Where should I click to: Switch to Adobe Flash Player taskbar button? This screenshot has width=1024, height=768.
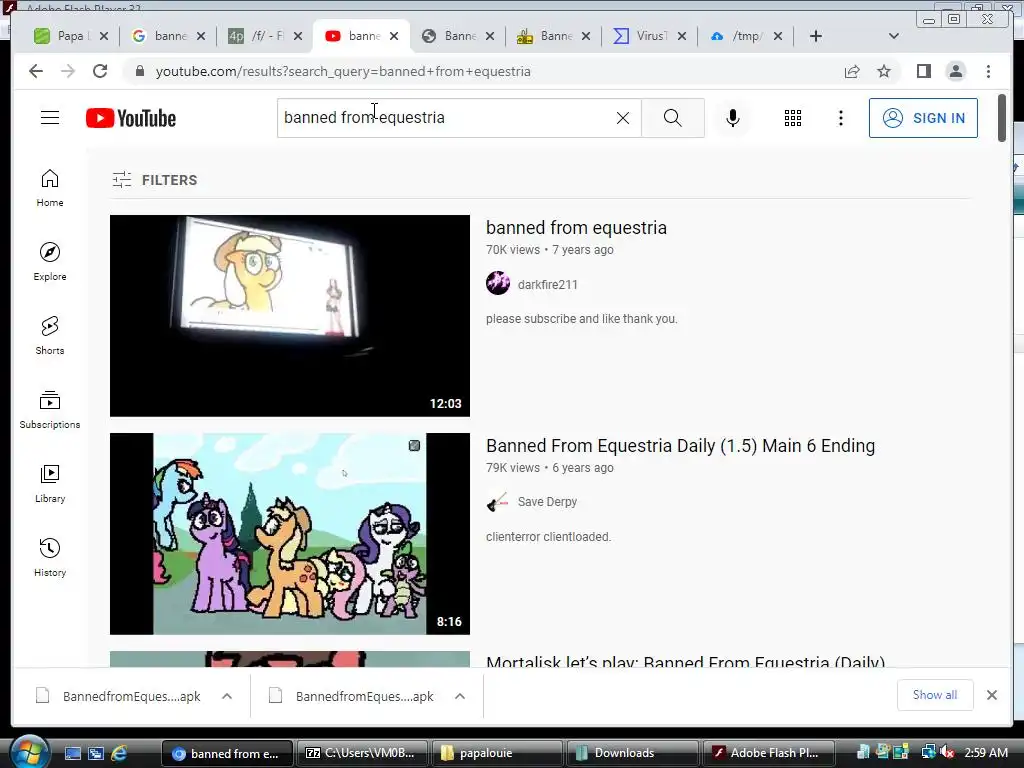pos(769,753)
